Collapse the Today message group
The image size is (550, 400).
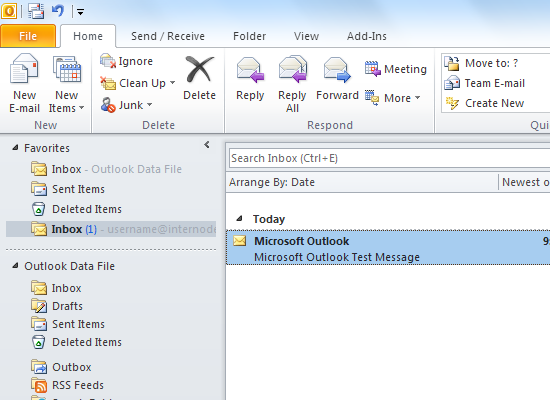pyautogui.click(x=240, y=219)
